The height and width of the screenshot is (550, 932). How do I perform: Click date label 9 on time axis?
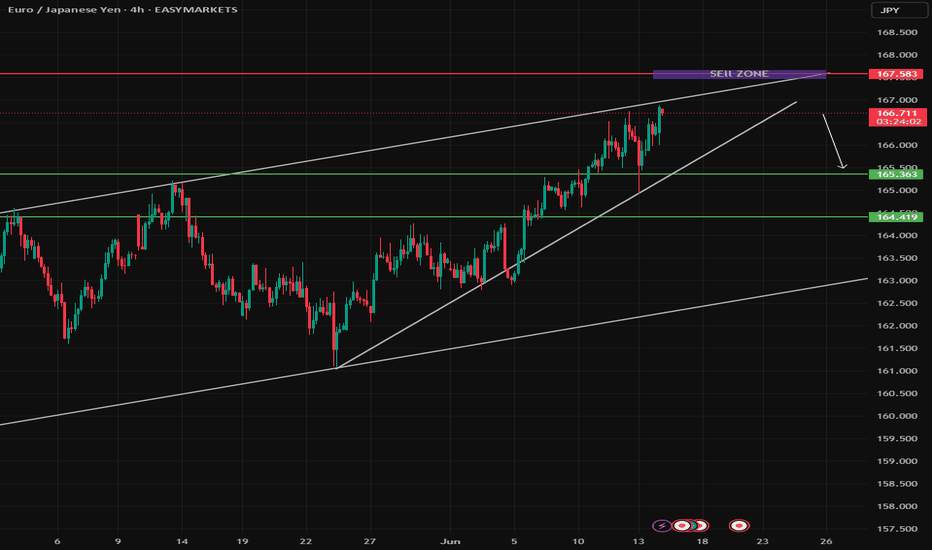(118, 542)
